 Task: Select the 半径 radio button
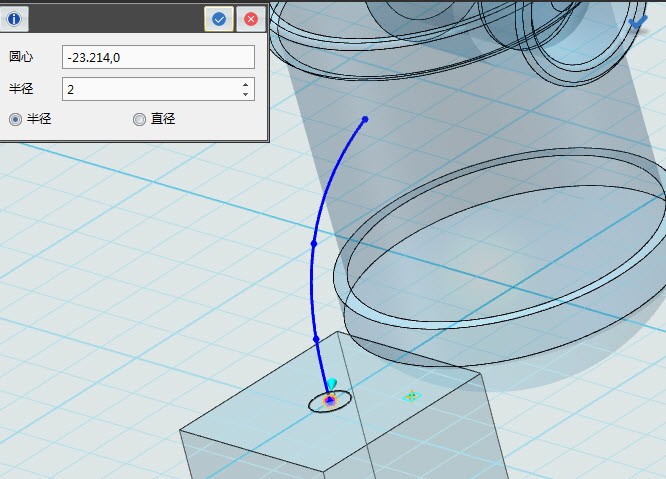pos(15,119)
